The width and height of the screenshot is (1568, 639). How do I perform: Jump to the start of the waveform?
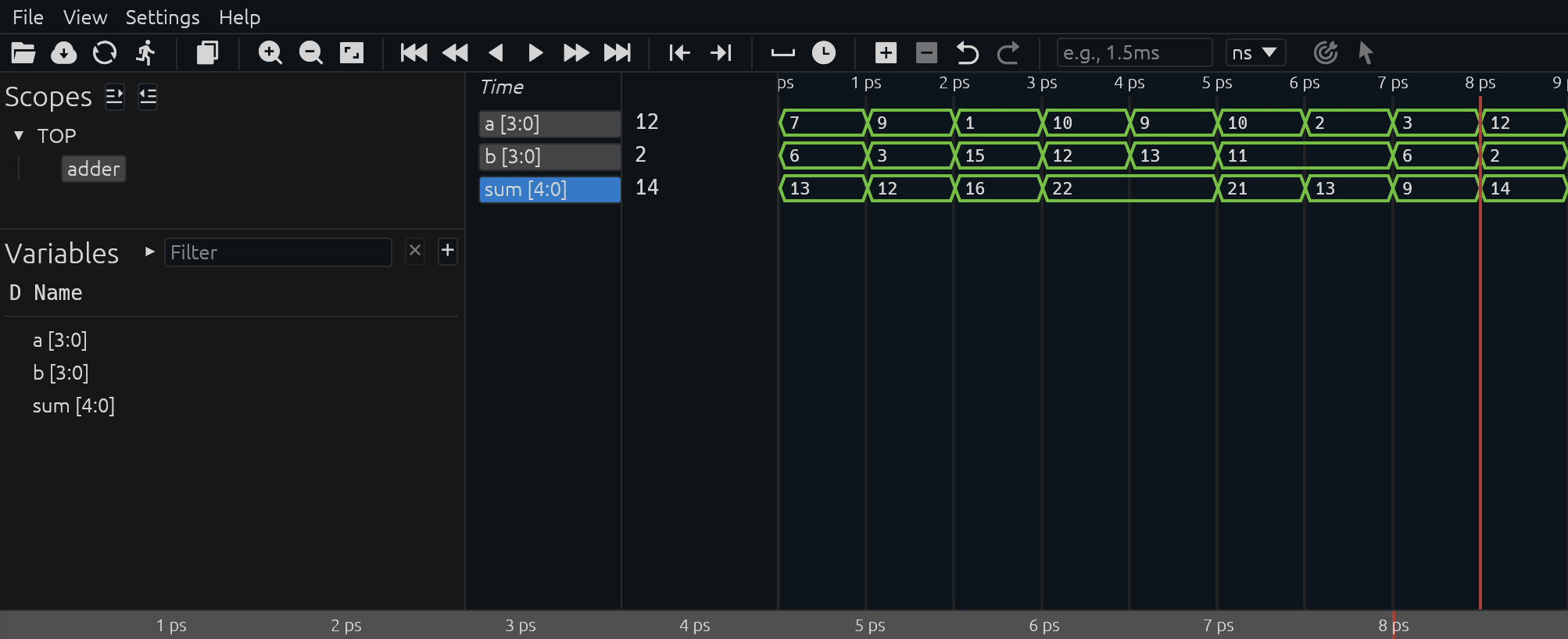[x=414, y=53]
